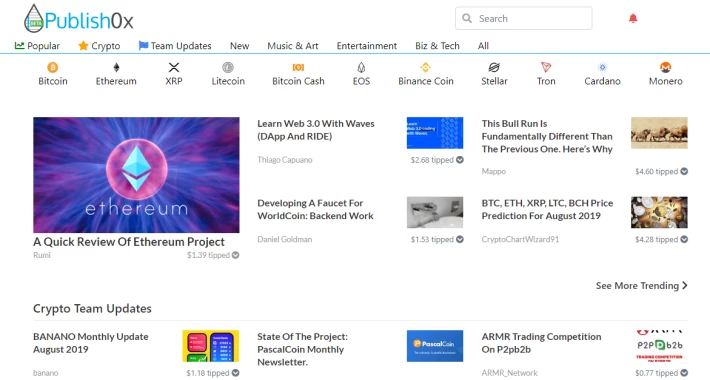Open the Crypto tab label

click(106, 46)
